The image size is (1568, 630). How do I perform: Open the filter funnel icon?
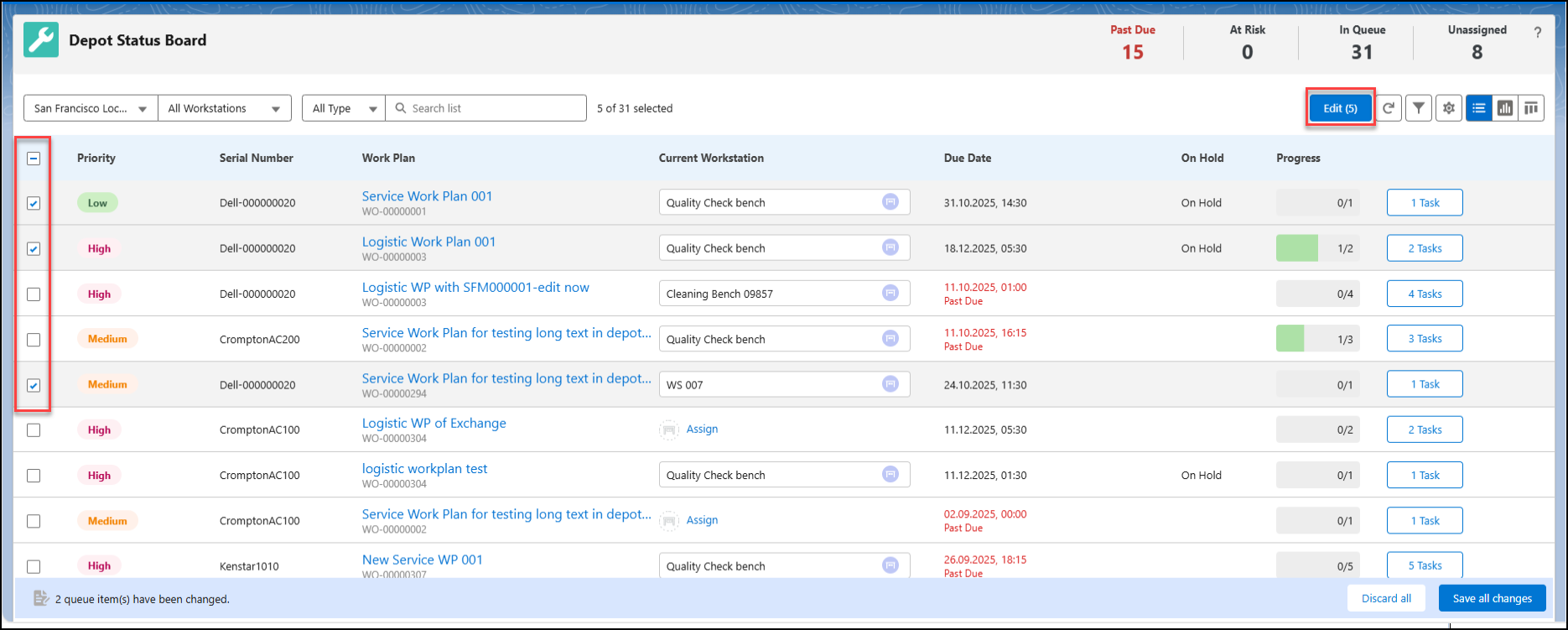click(x=1418, y=108)
